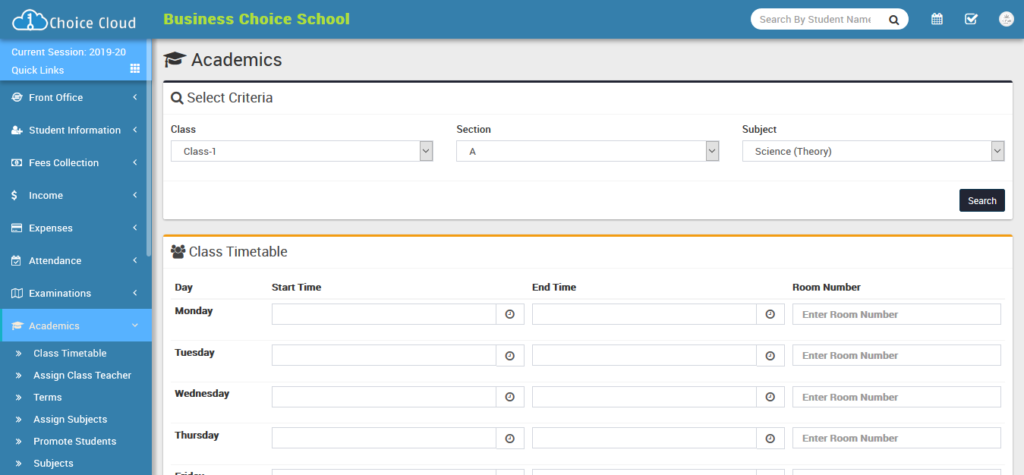Focus Tuesday Room Number field
Viewport: 1024px width, 475px height.
click(x=897, y=355)
